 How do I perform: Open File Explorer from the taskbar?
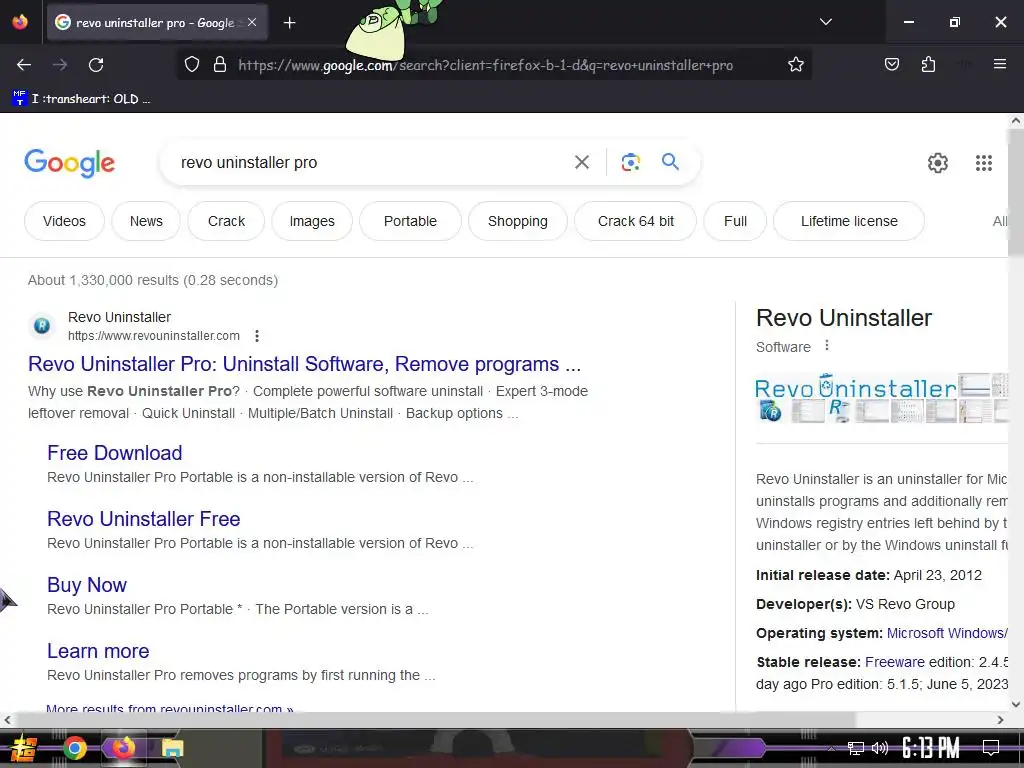coord(172,748)
